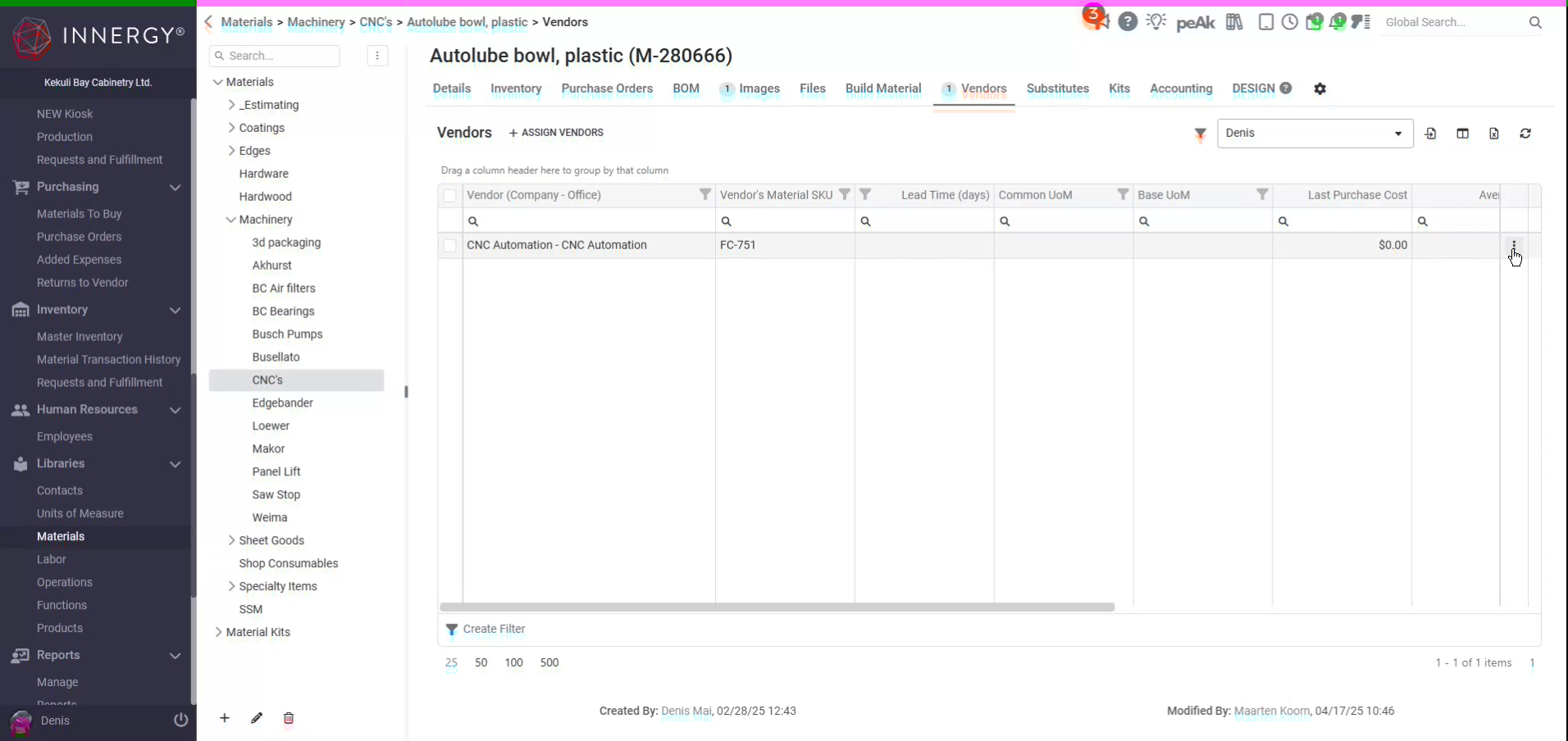Open the help question mark icon
Image resolution: width=1568 pixels, height=741 pixels.
tap(1128, 22)
